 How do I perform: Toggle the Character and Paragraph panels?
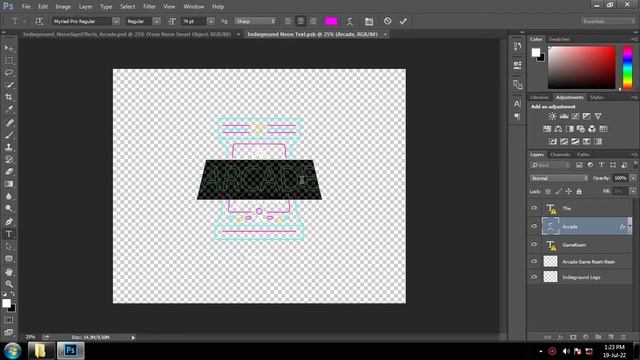click(369, 21)
